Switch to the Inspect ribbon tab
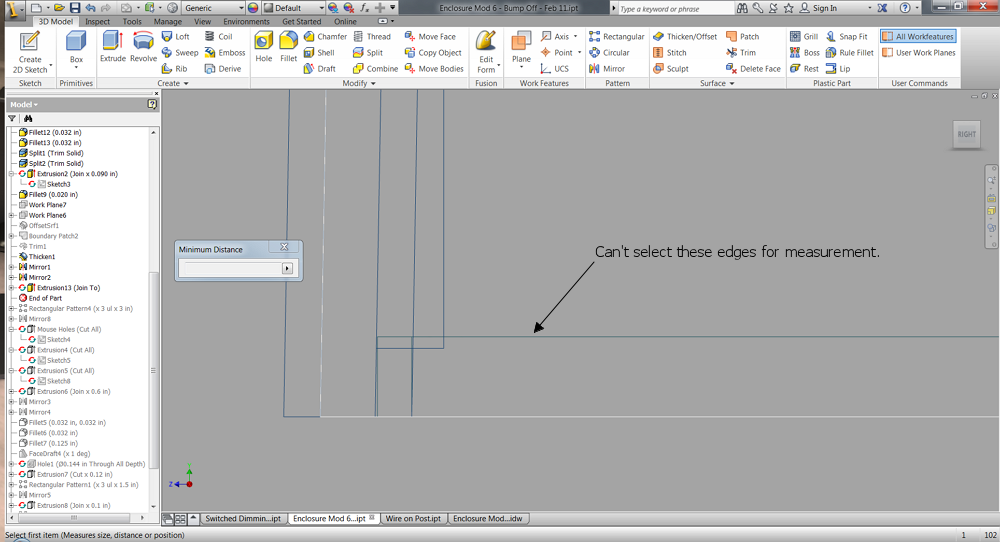This screenshot has height=542, width=1000. (98, 21)
